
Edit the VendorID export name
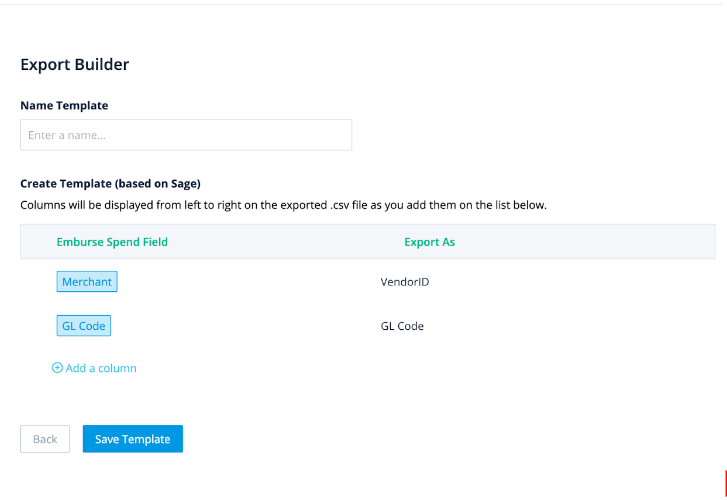coord(405,282)
